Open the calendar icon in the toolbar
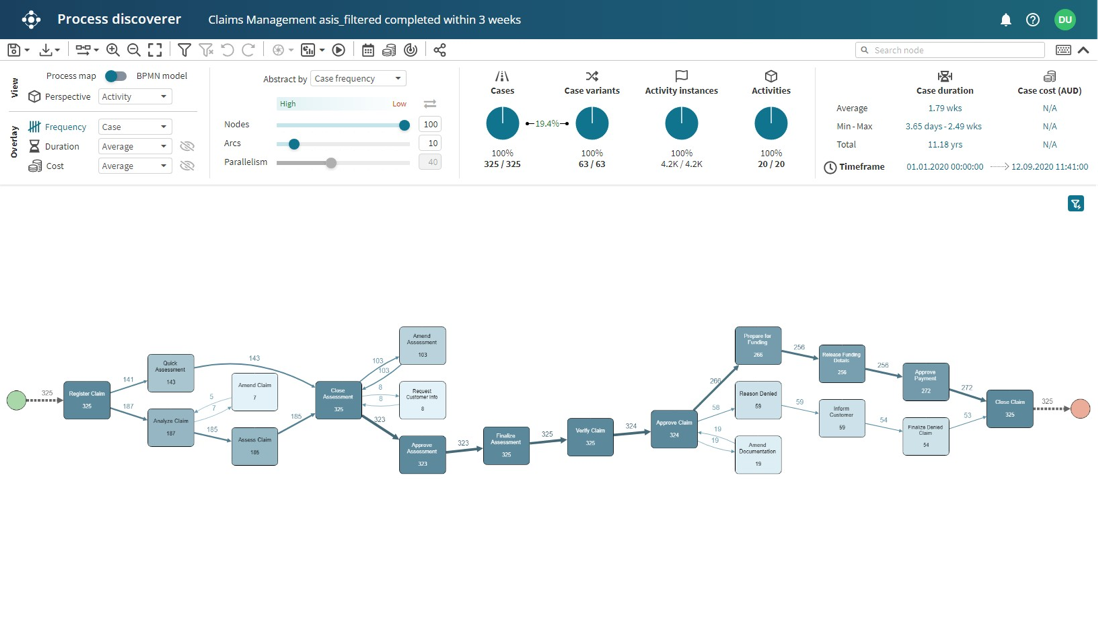This screenshot has width=1099, height=624. [368, 50]
